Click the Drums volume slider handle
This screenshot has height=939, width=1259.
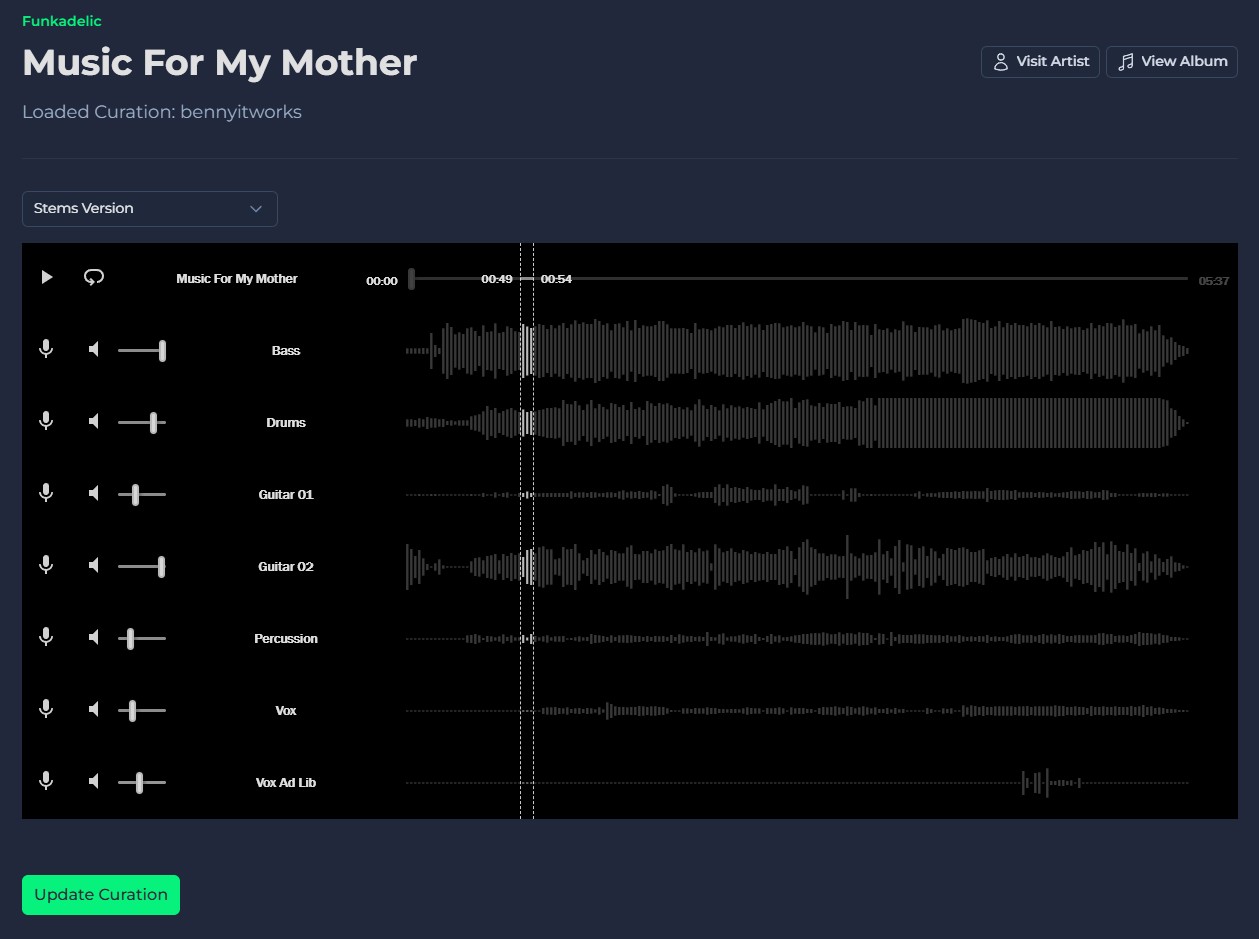point(153,422)
